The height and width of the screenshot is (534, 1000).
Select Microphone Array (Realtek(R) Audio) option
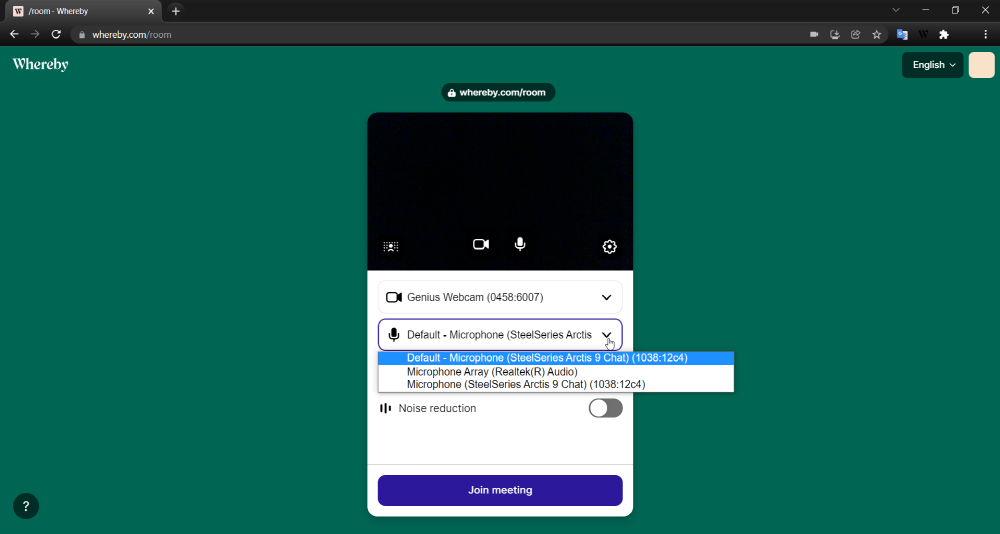(492, 372)
